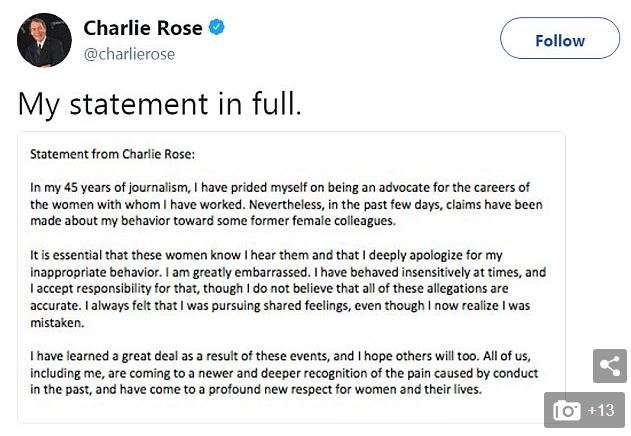Image resolution: width=631 pixels, height=436 pixels.
Task: Click the camera gallery icon
Action: click(567, 411)
